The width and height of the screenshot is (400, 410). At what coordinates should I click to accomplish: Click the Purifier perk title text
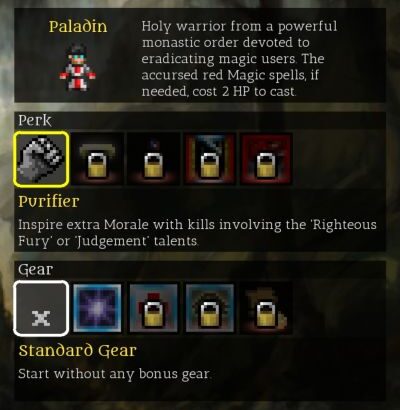(x=49, y=201)
